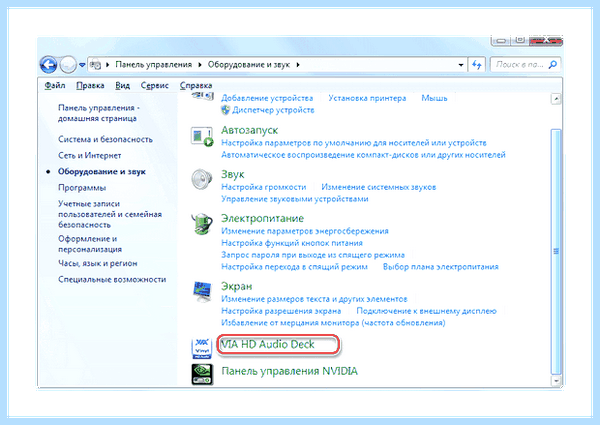Click the Панель управления breadcrumb

[153, 65]
